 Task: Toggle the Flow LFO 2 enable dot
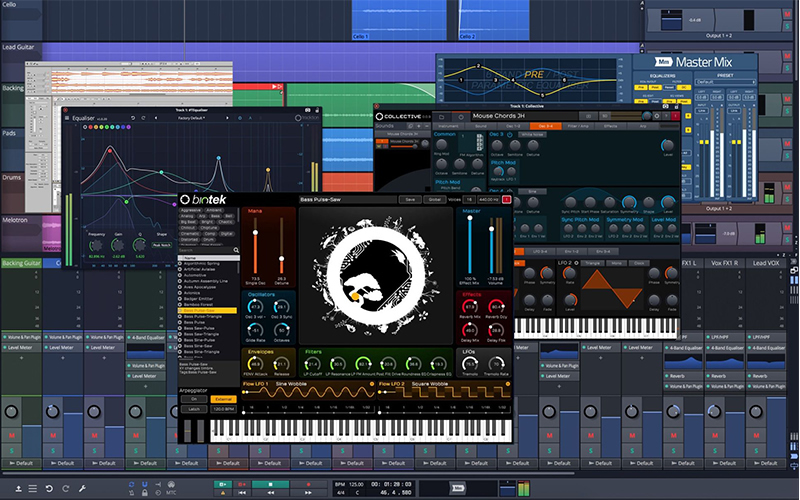coord(508,384)
